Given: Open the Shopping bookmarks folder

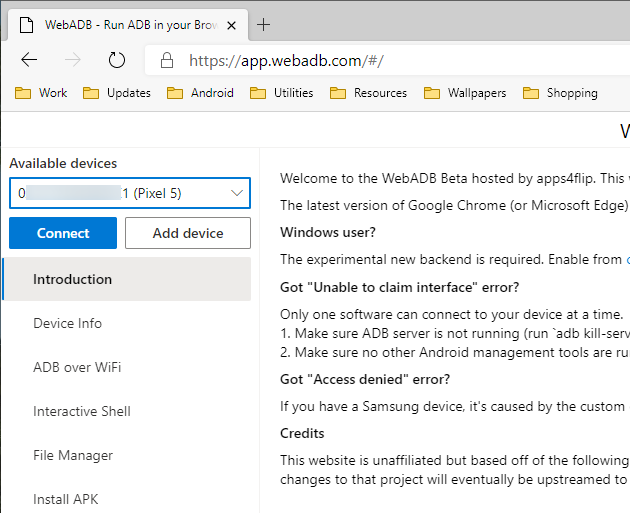Looking at the screenshot, I should [x=561, y=93].
